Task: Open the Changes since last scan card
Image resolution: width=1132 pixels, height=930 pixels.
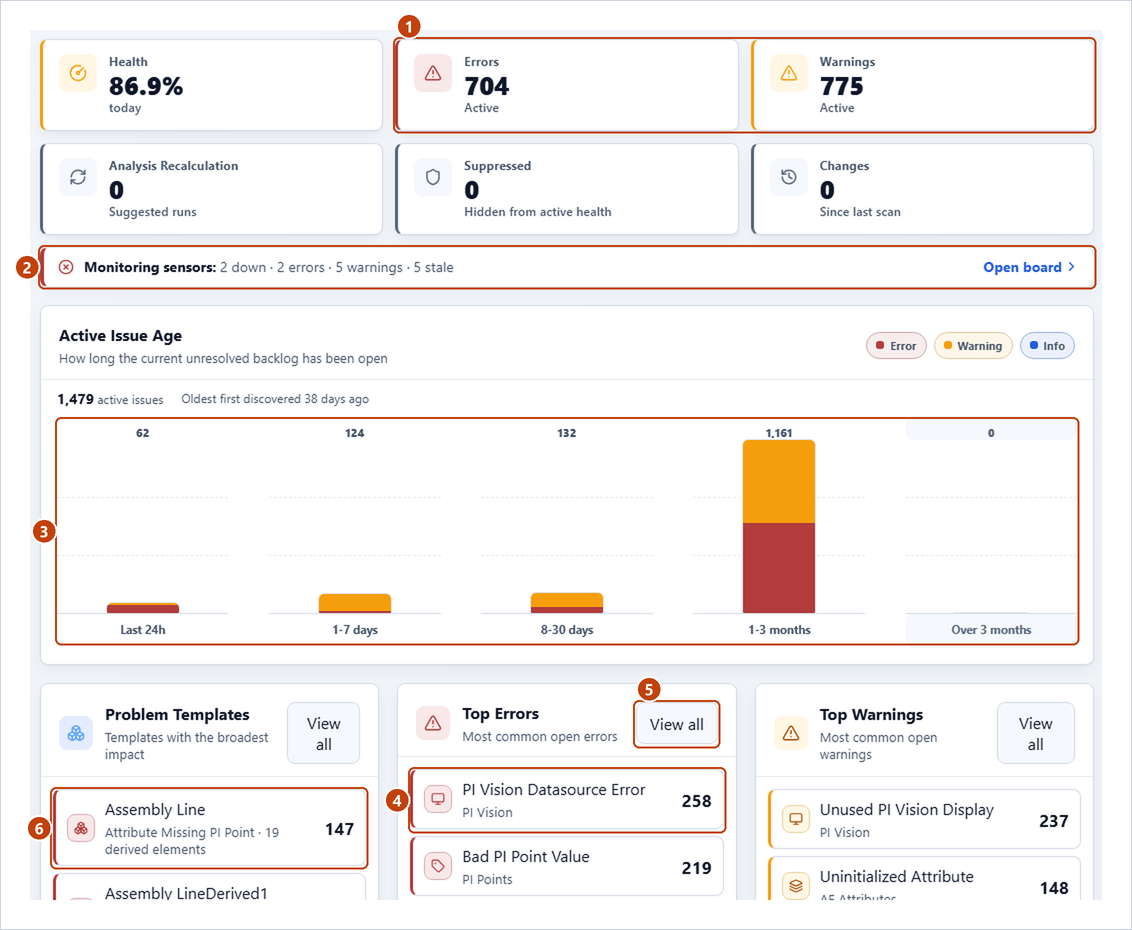Action: pos(923,189)
